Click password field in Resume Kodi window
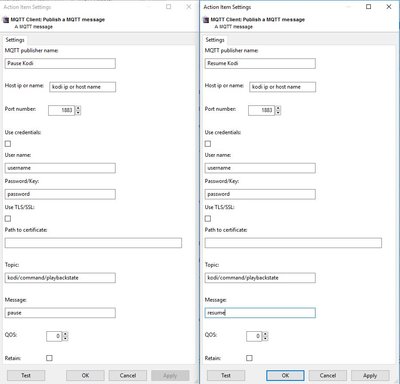The image size is (400, 384). [x=260, y=194]
